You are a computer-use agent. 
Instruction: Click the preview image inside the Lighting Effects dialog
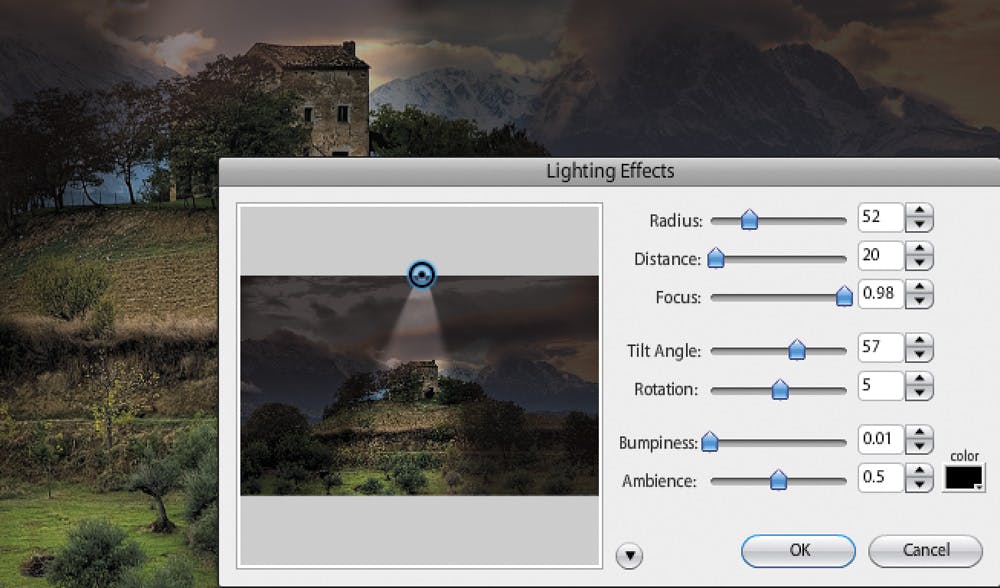pos(420,385)
